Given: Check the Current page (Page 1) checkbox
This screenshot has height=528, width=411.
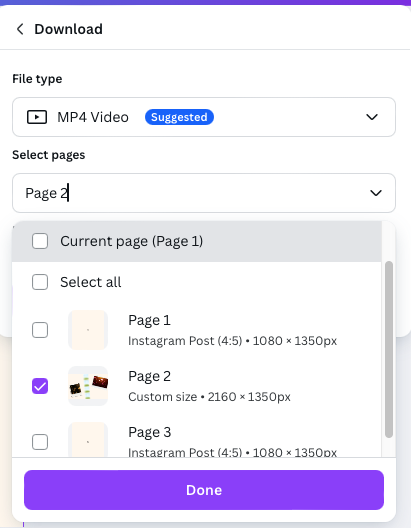Looking at the screenshot, I should (40, 241).
